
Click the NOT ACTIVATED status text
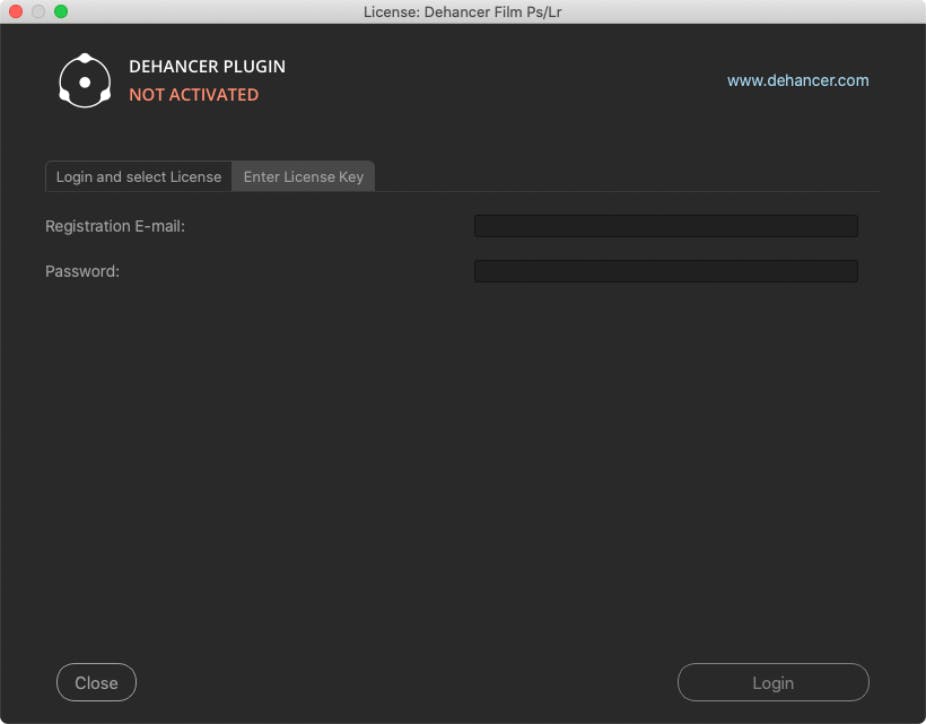point(193,95)
